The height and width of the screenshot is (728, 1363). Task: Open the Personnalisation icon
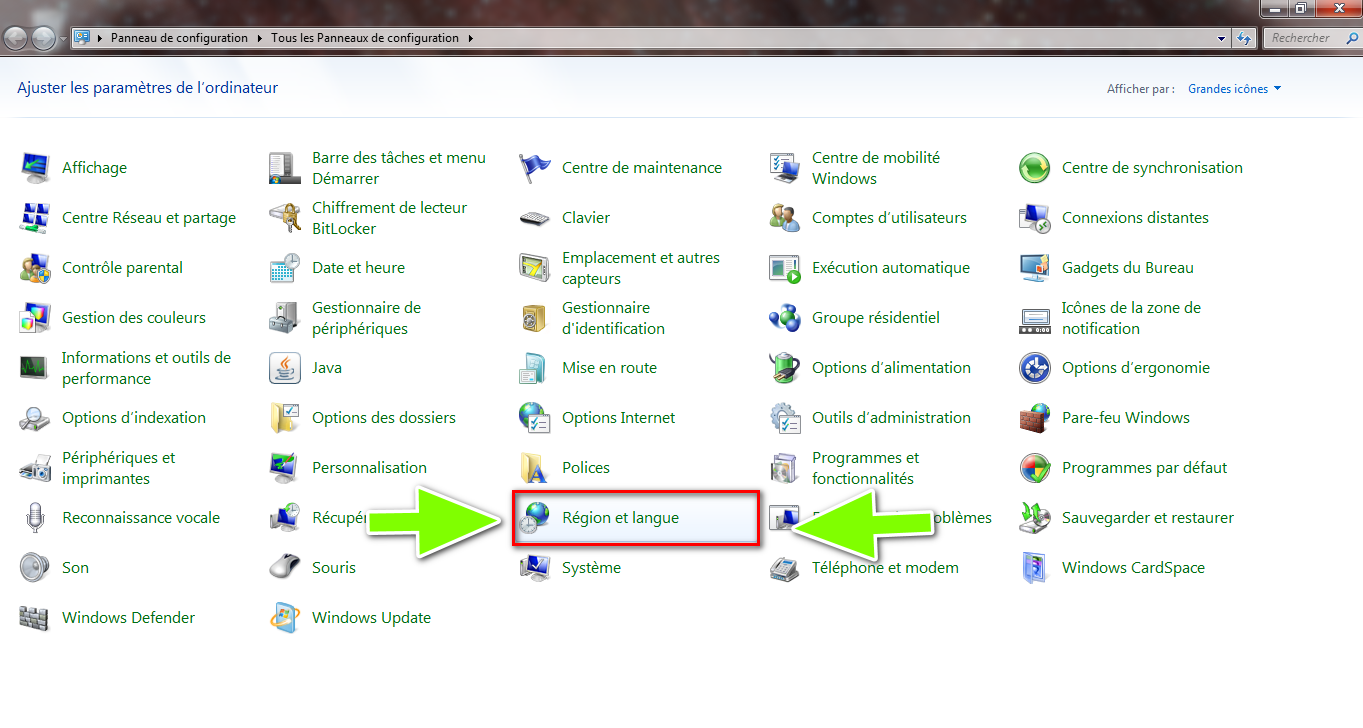pos(285,468)
